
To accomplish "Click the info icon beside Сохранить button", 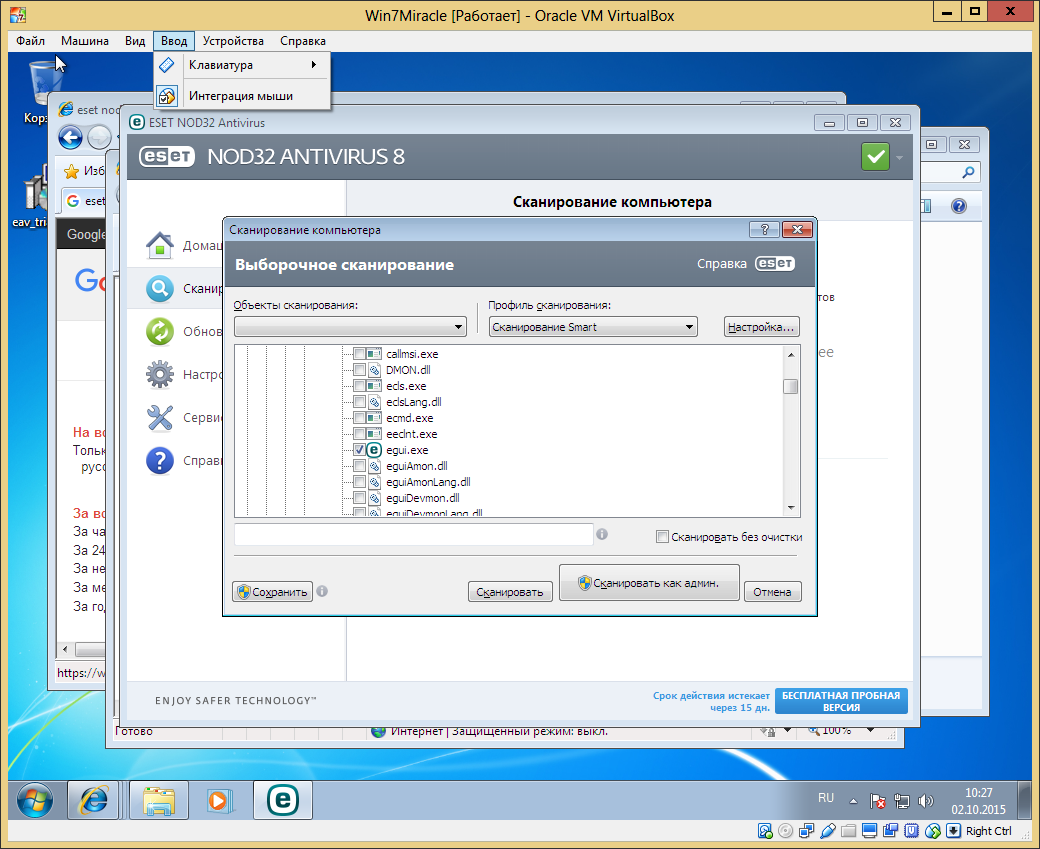I will pos(322,591).
